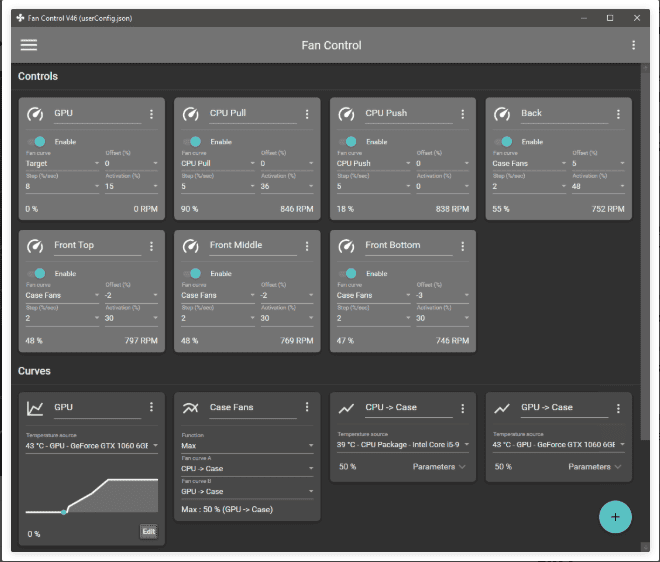This screenshot has width=660, height=562.
Task: Click the mix icon on the Case Fans curve
Action: pyautogui.click(x=191, y=408)
